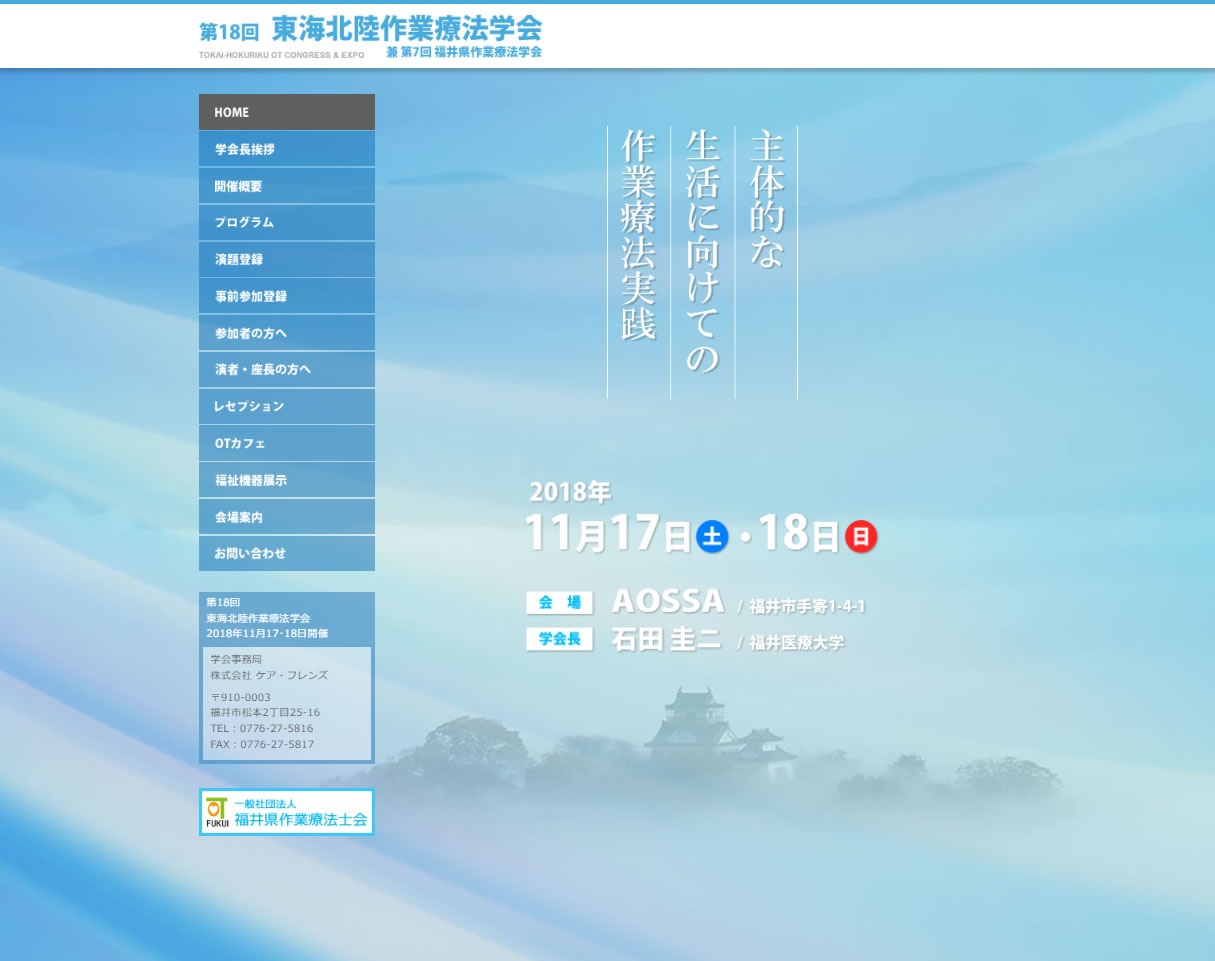Screen dimensions: 1215x961
Task: Open 参加者の方へ section
Action: [286, 333]
